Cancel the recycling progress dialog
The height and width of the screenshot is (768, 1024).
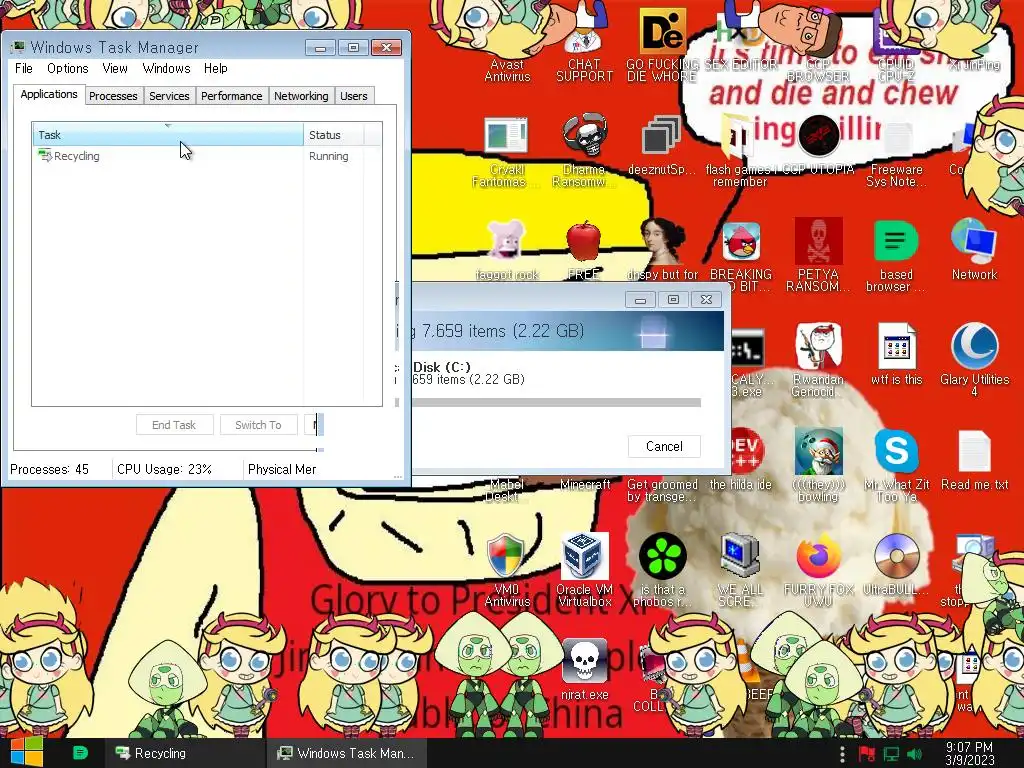point(664,446)
